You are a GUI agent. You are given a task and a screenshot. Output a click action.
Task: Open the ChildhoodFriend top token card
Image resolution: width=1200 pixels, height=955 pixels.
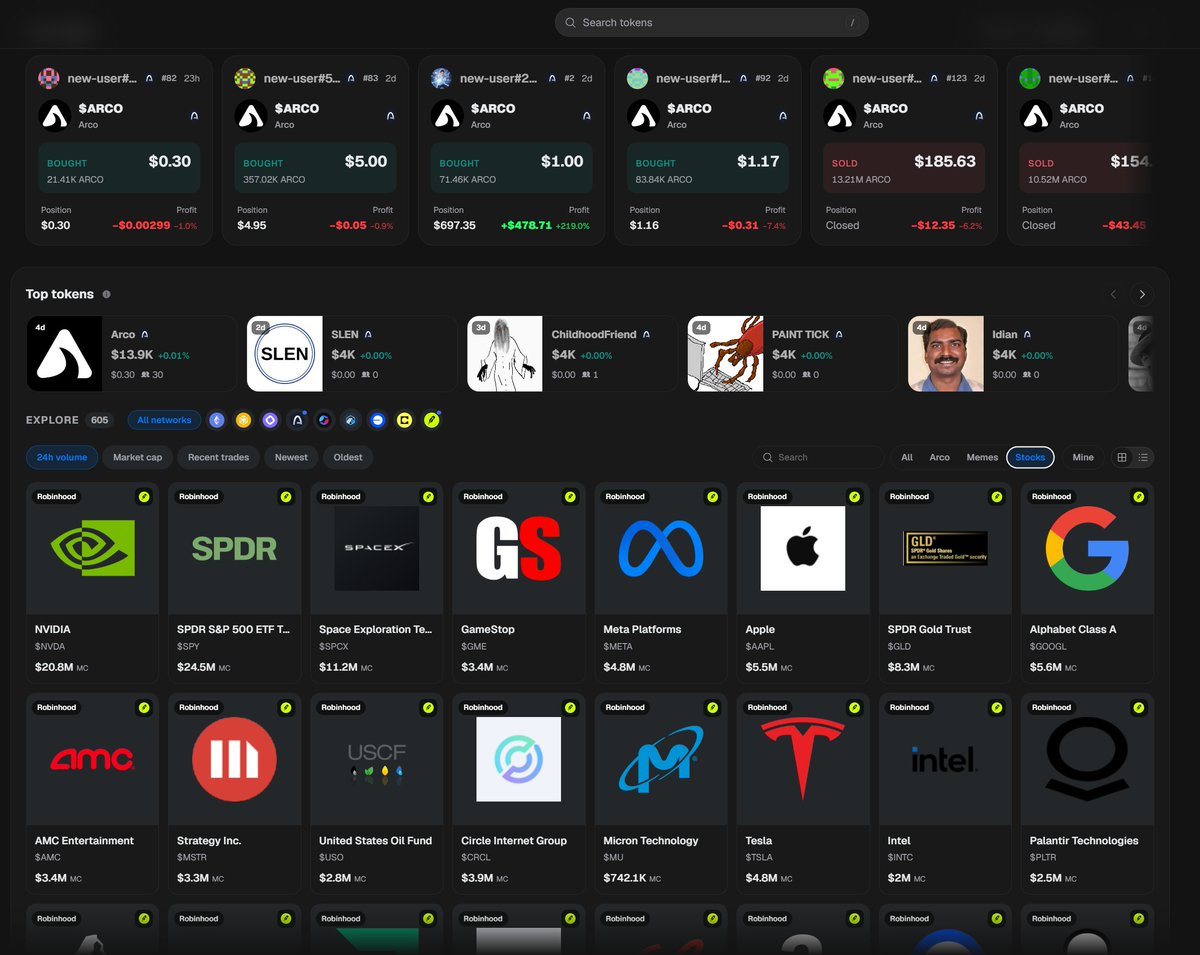(572, 354)
